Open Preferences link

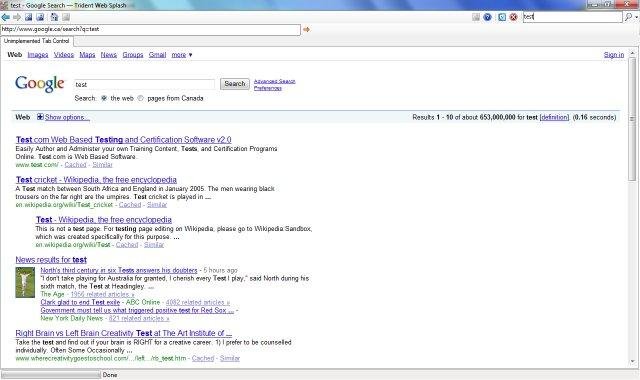pyautogui.click(x=268, y=88)
